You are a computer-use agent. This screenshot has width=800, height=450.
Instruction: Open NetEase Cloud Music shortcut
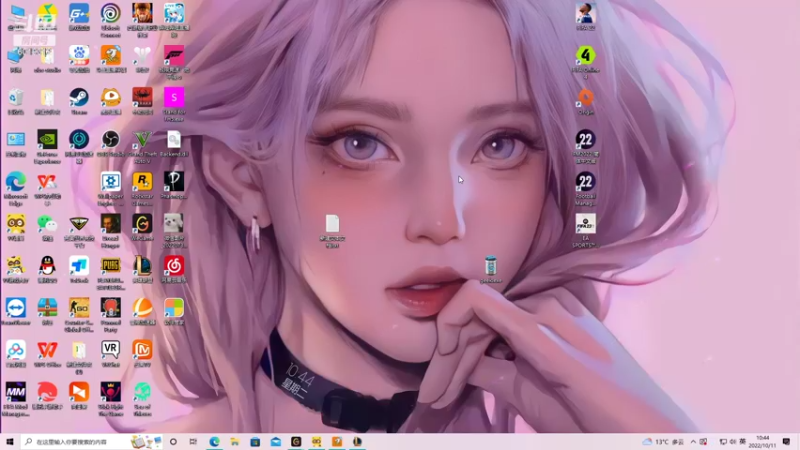[174, 269]
